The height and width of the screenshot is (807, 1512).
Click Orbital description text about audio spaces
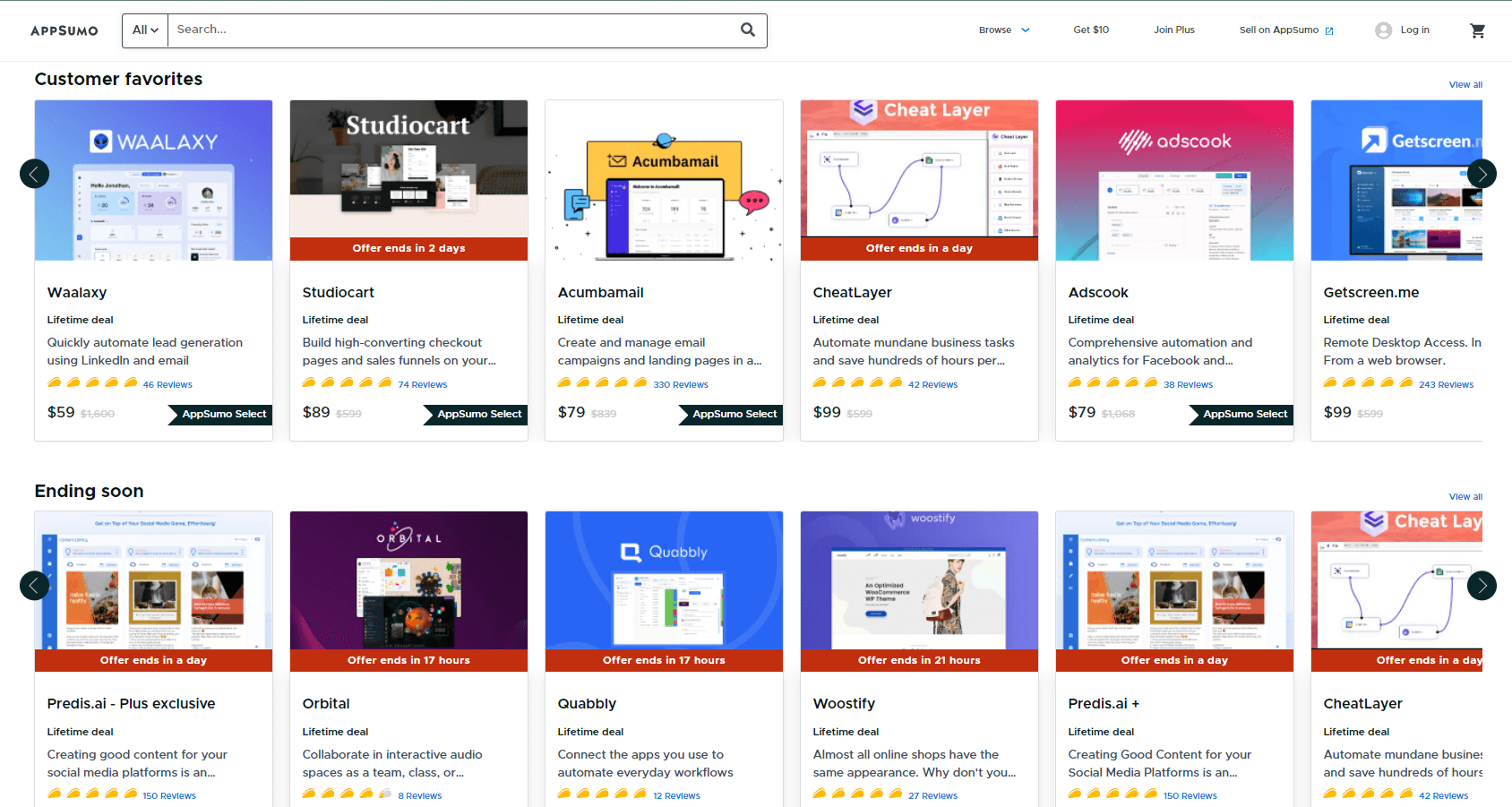click(392, 764)
